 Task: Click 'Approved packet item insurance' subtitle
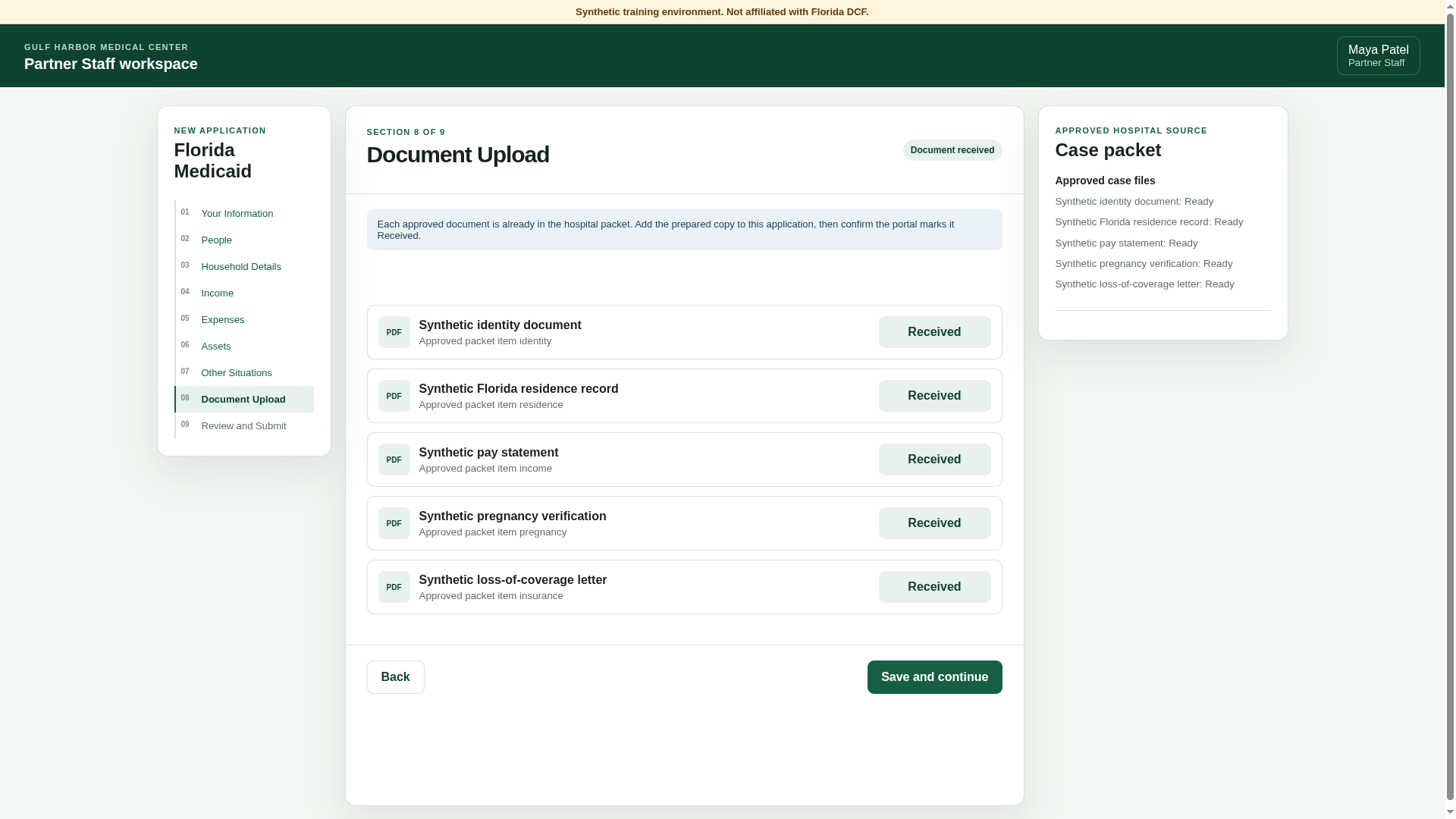coord(491,596)
